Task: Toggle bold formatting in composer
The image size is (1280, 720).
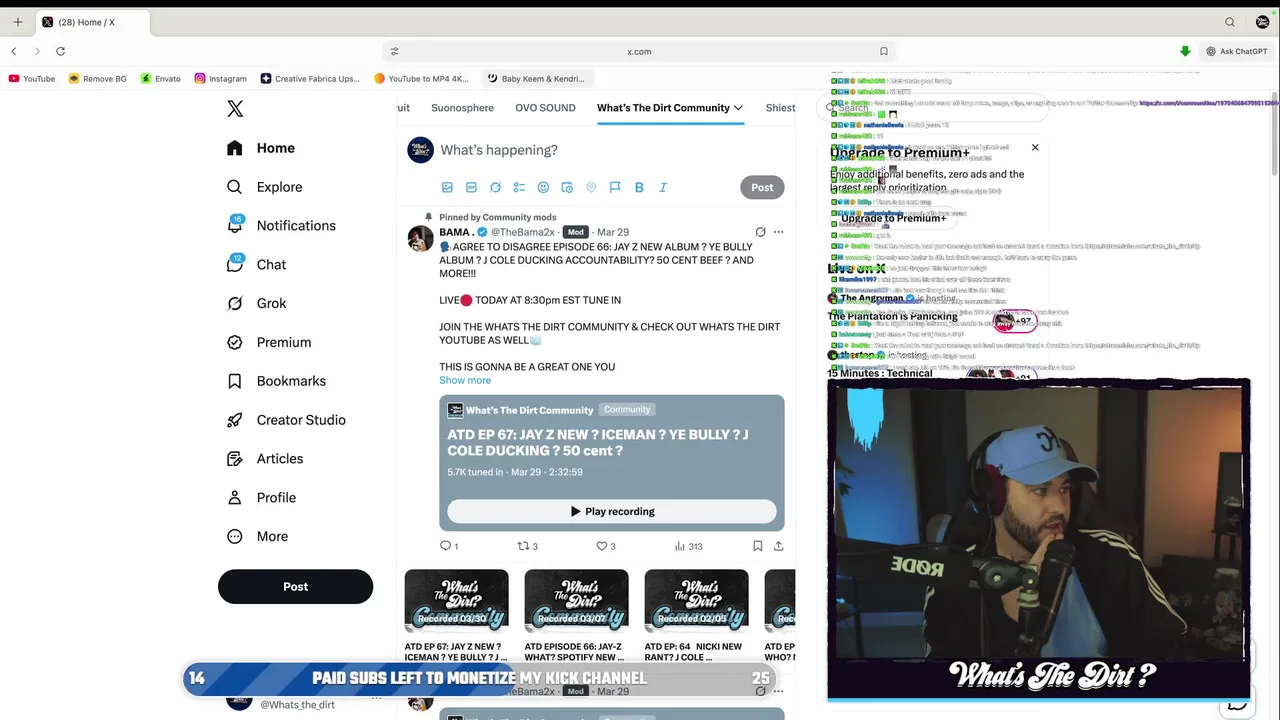Action: click(x=639, y=187)
